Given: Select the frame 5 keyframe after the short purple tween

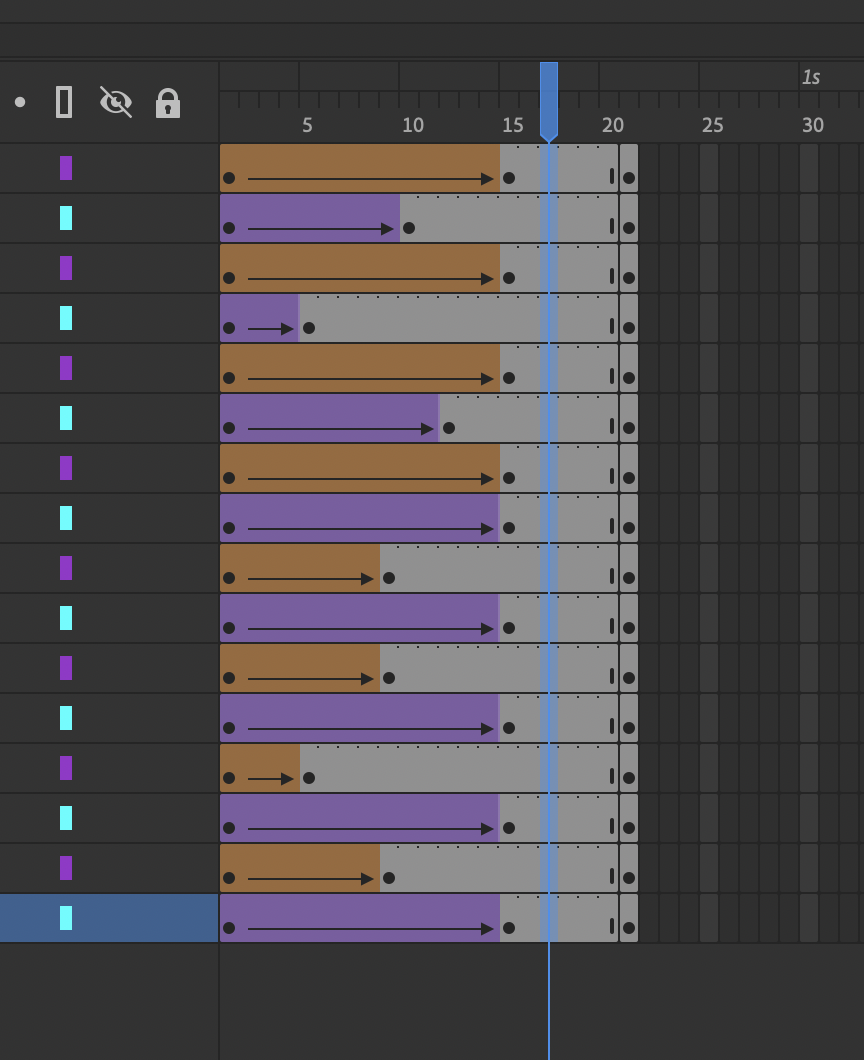Looking at the screenshot, I should pyautogui.click(x=309, y=328).
